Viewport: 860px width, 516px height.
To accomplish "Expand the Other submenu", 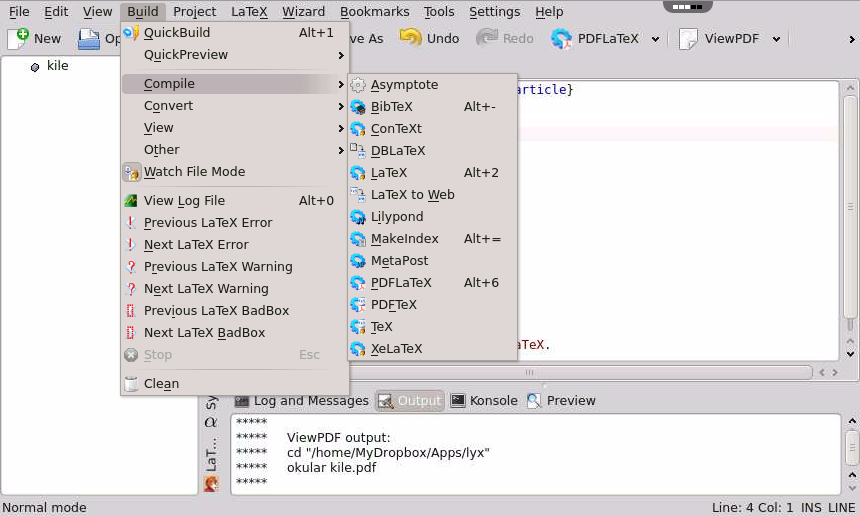I will [x=235, y=150].
